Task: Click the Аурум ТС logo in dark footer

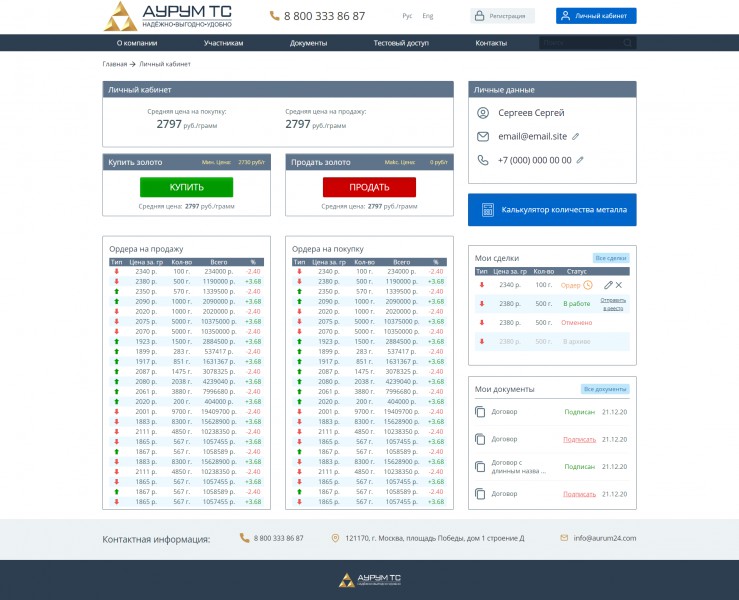Action: click(370, 580)
